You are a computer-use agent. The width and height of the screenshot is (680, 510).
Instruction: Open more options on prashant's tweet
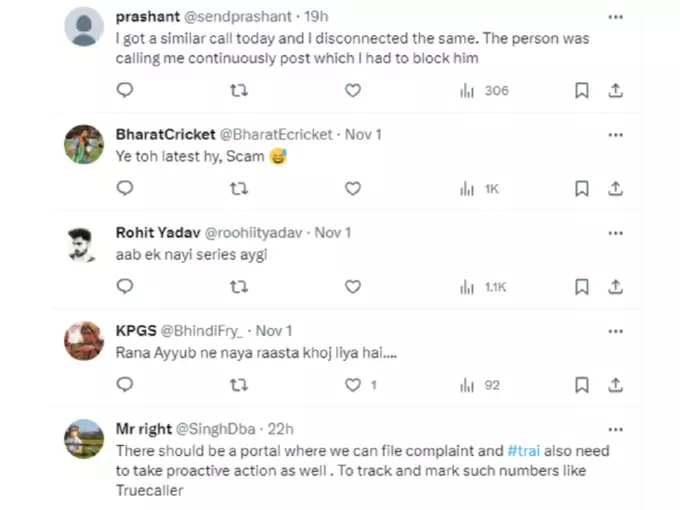coord(615,17)
